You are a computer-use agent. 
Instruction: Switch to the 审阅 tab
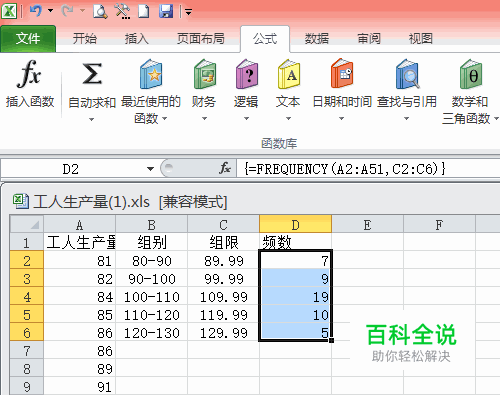point(369,39)
